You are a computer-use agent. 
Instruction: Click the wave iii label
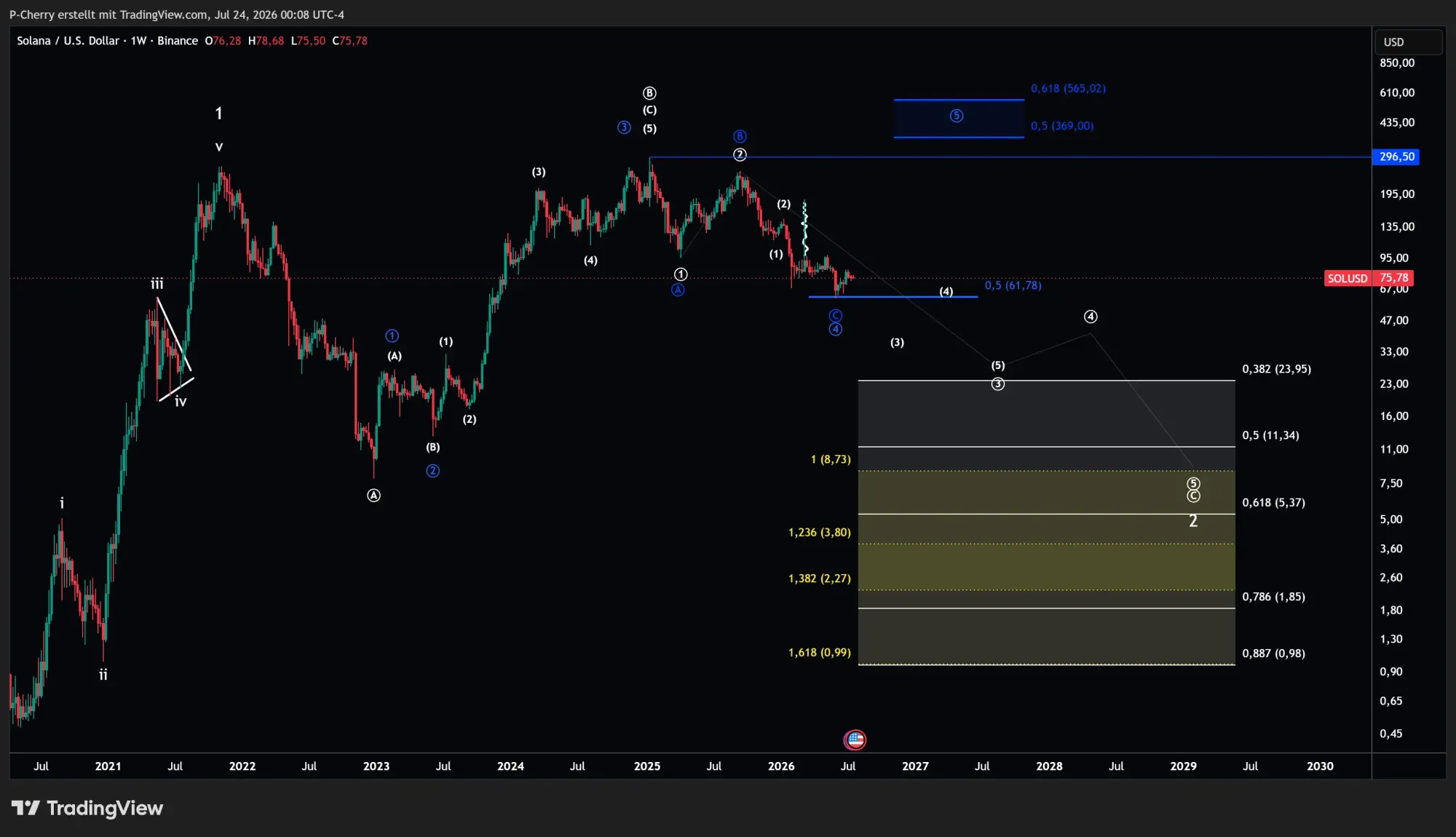[157, 284]
